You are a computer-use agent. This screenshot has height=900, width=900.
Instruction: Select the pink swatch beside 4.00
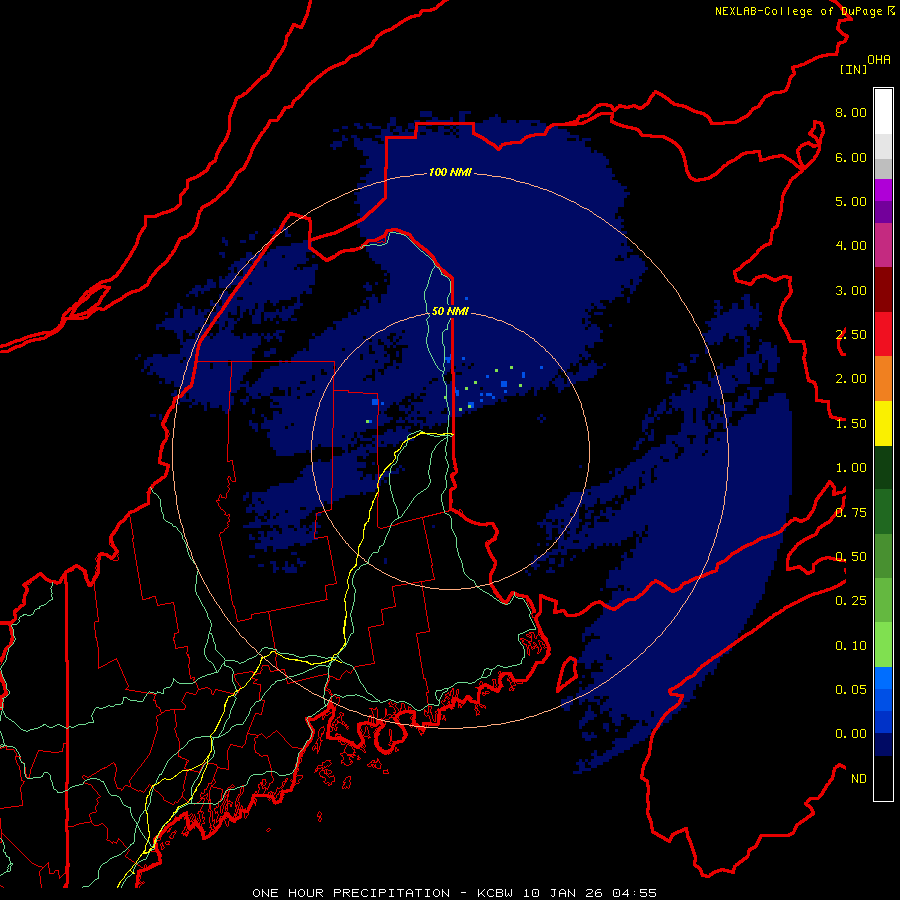pyautogui.click(x=883, y=245)
